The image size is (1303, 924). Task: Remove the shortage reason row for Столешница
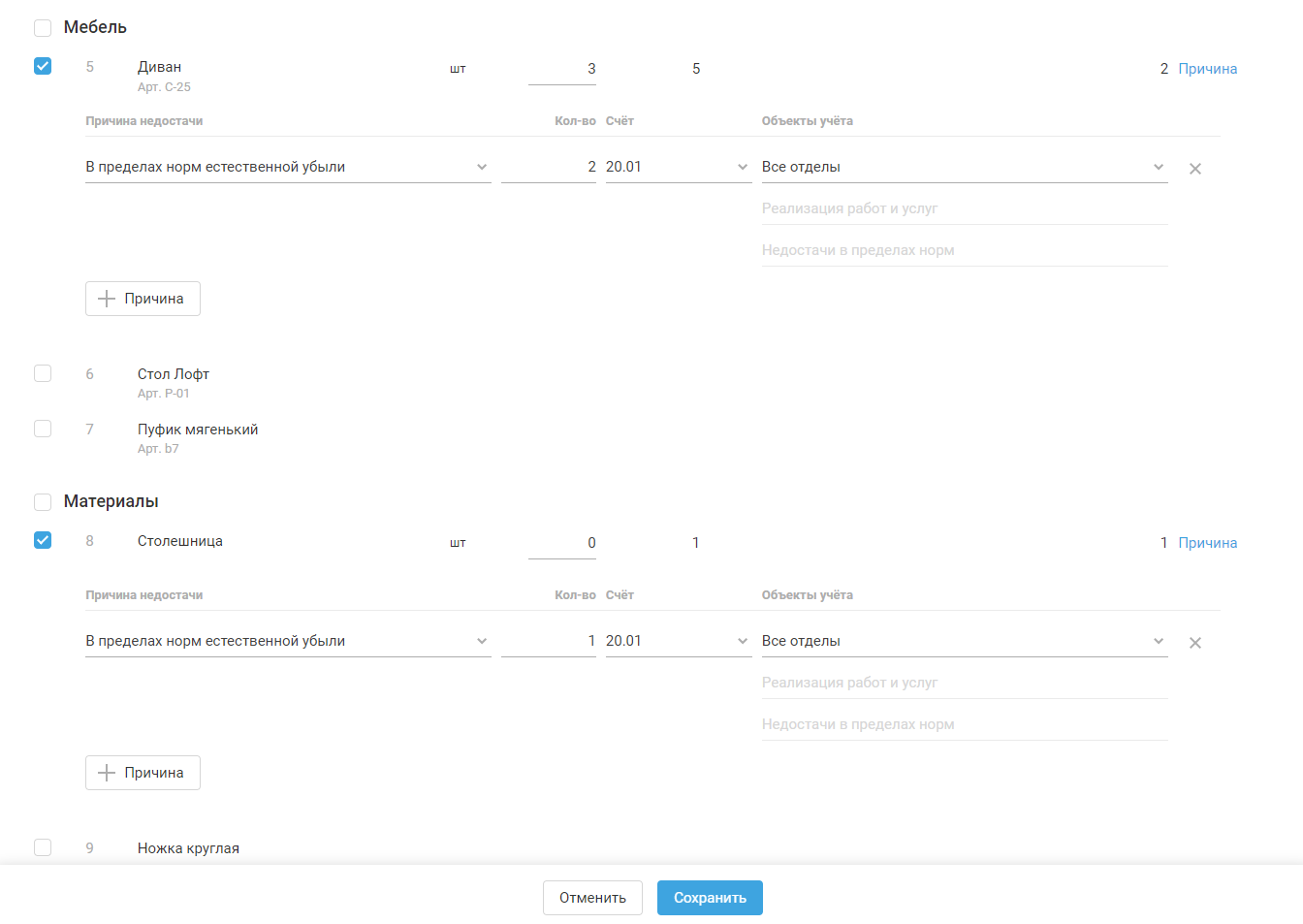click(x=1195, y=643)
